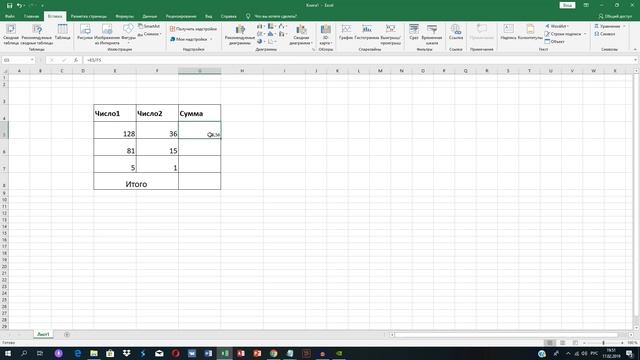
Task: Click the Insert Function fx button
Action: (x=76, y=60)
